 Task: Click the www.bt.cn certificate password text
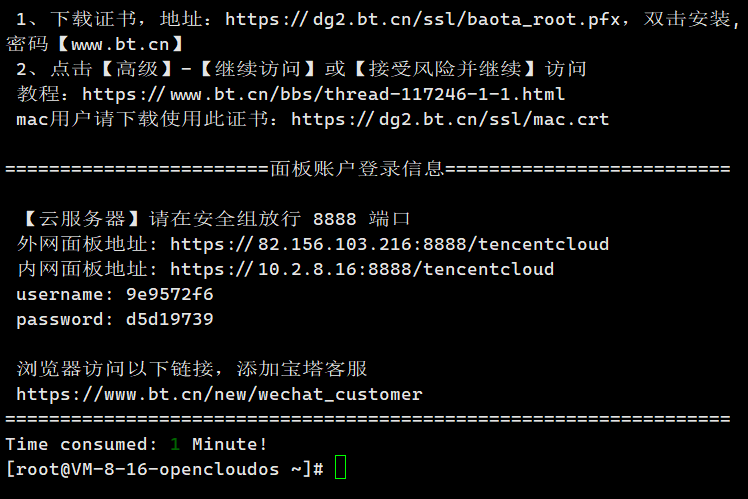(x=120, y=44)
